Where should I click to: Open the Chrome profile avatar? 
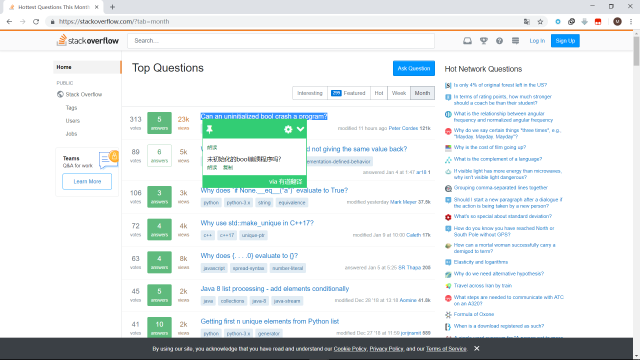click(617, 22)
